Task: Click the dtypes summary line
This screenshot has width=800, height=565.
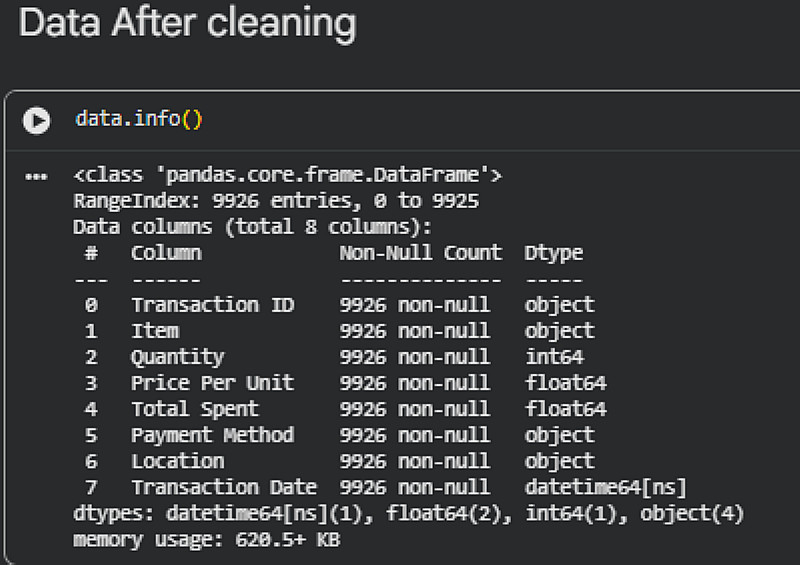Action: (409, 513)
